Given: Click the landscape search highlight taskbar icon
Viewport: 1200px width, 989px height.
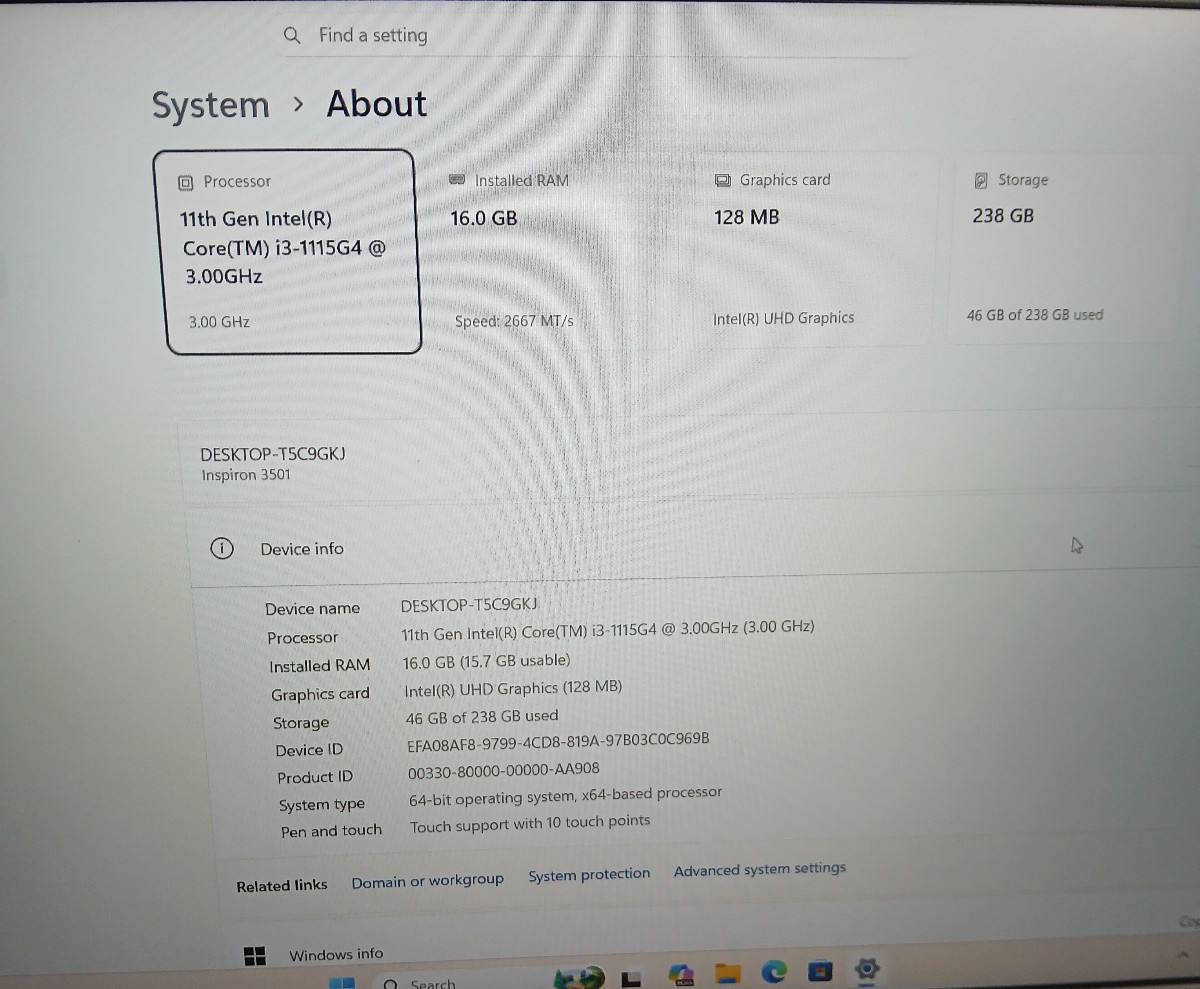Looking at the screenshot, I should click(x=581, y=978).
